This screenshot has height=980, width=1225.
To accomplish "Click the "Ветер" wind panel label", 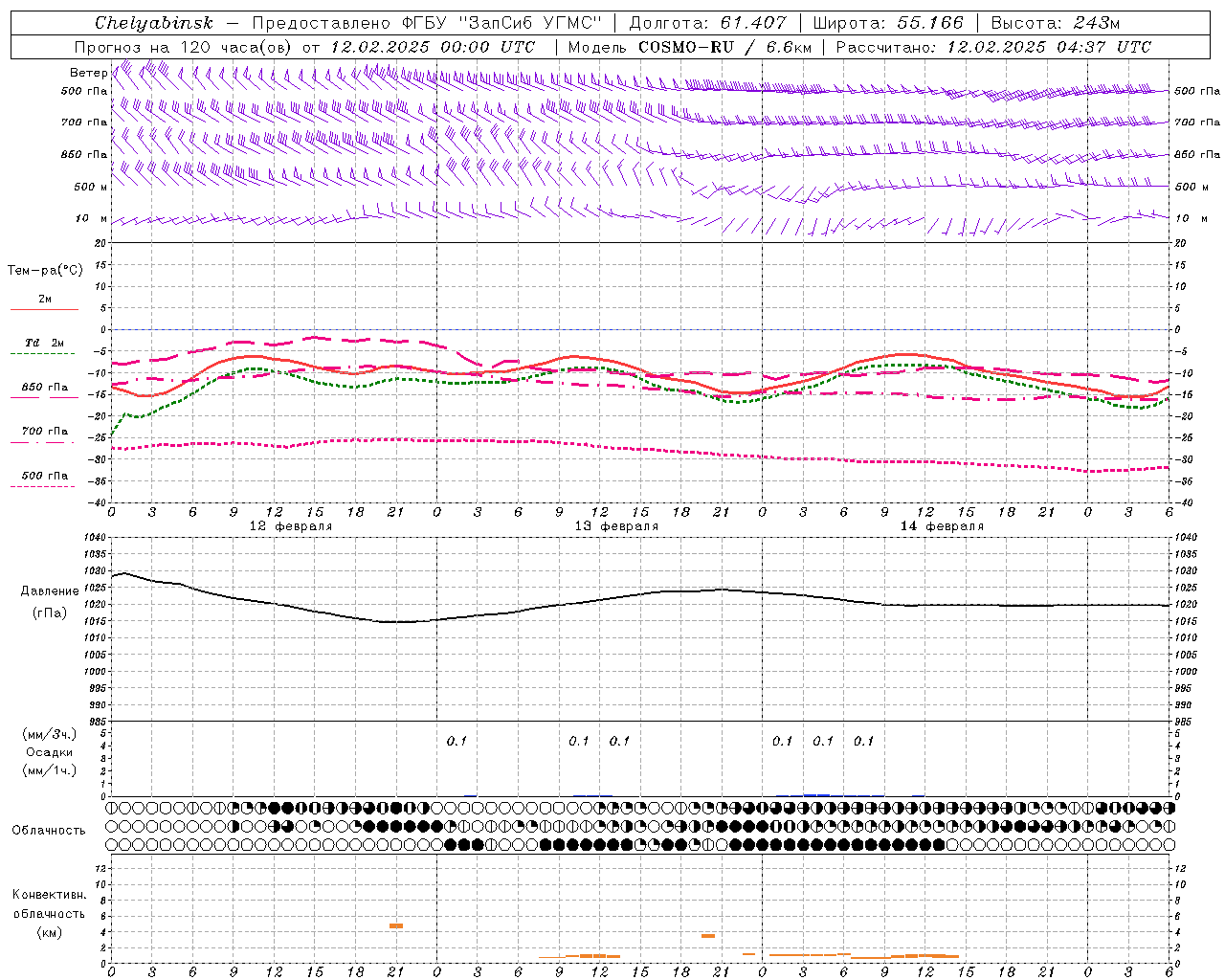I will tap(88, 73).
